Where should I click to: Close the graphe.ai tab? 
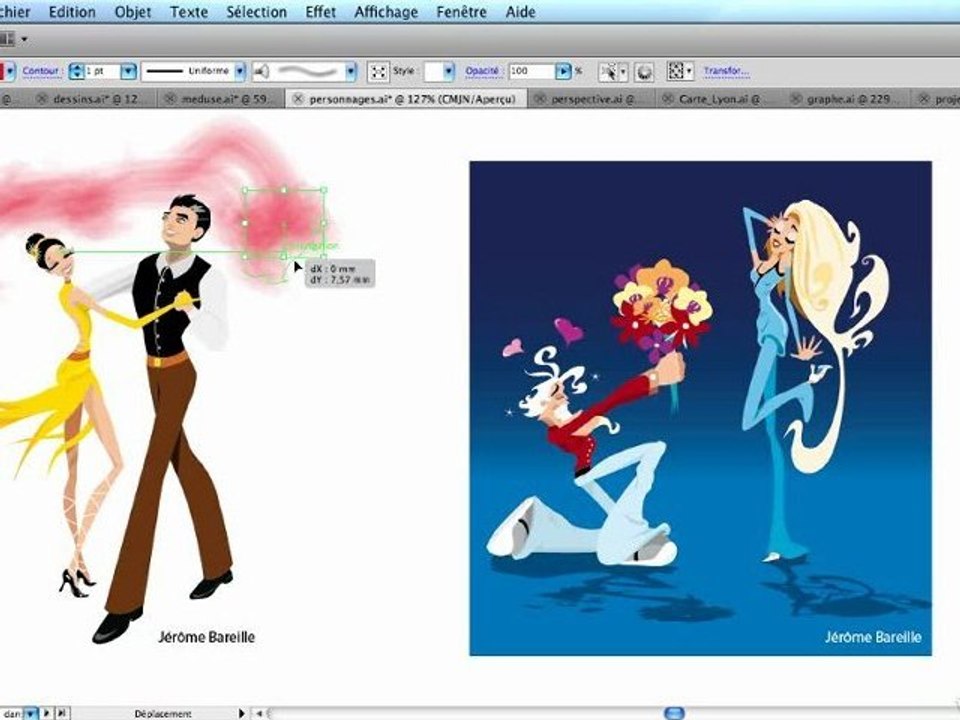coord(795,99)
